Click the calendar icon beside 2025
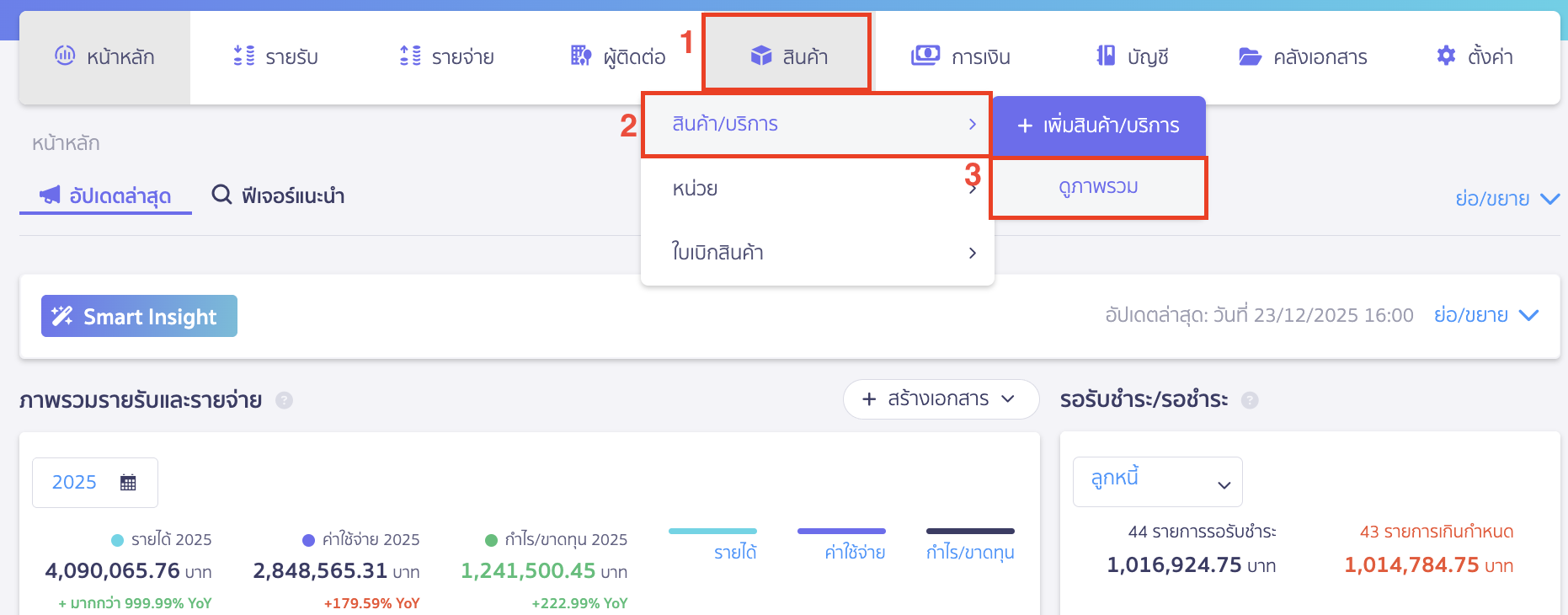 (127, 481)
